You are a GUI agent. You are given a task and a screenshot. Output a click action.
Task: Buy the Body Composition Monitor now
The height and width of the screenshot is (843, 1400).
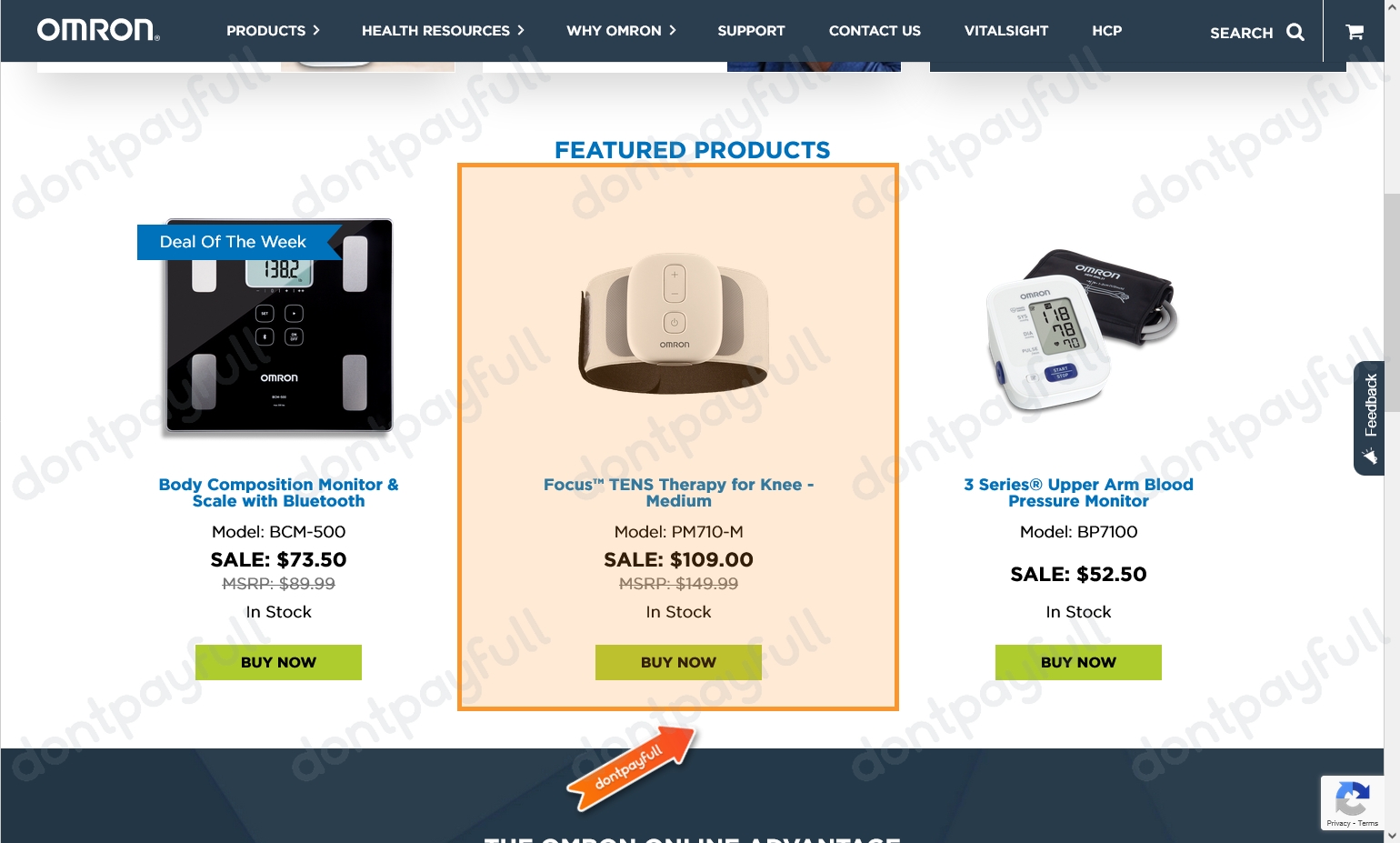278,662
